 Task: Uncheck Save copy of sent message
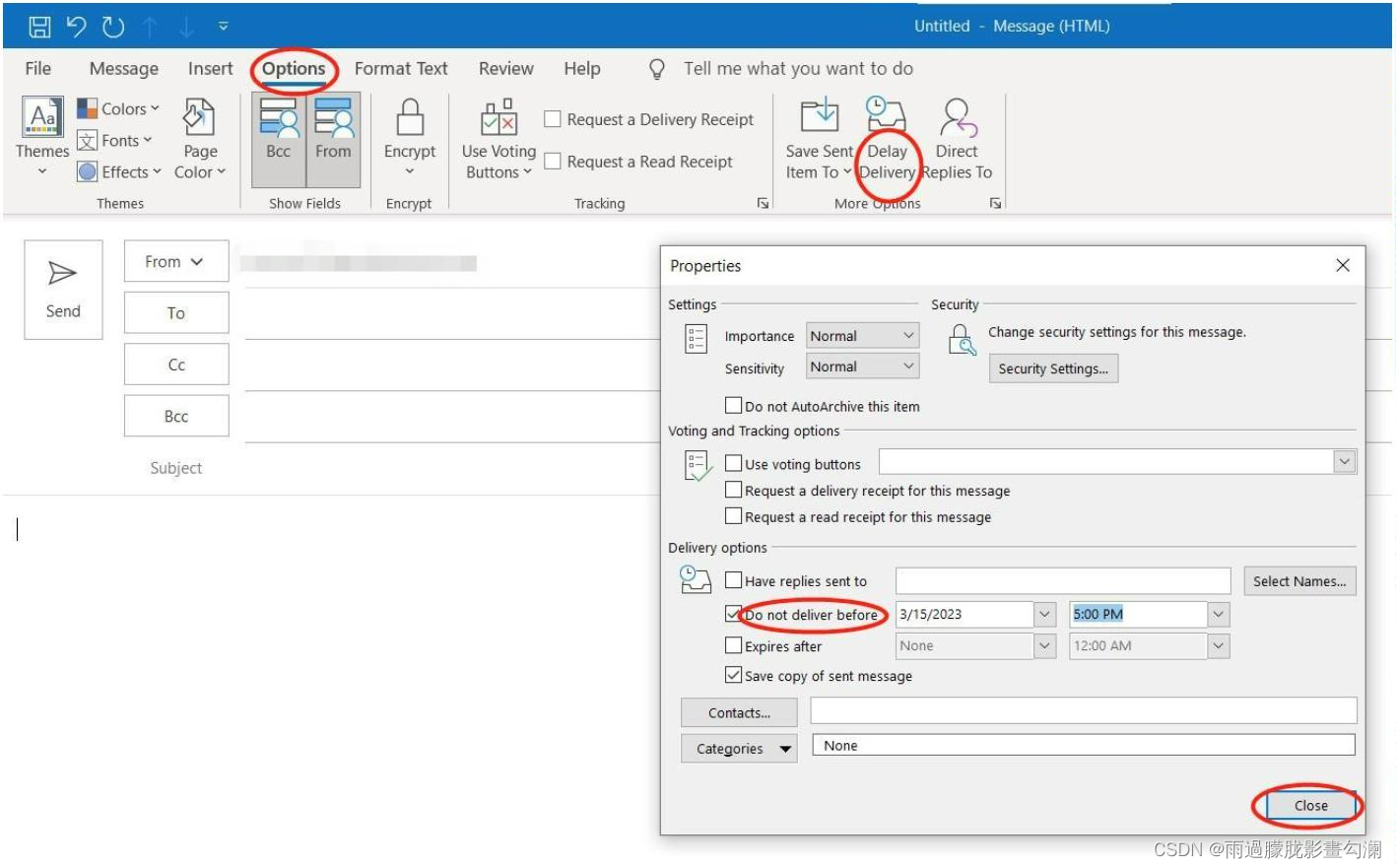(733, 675)
